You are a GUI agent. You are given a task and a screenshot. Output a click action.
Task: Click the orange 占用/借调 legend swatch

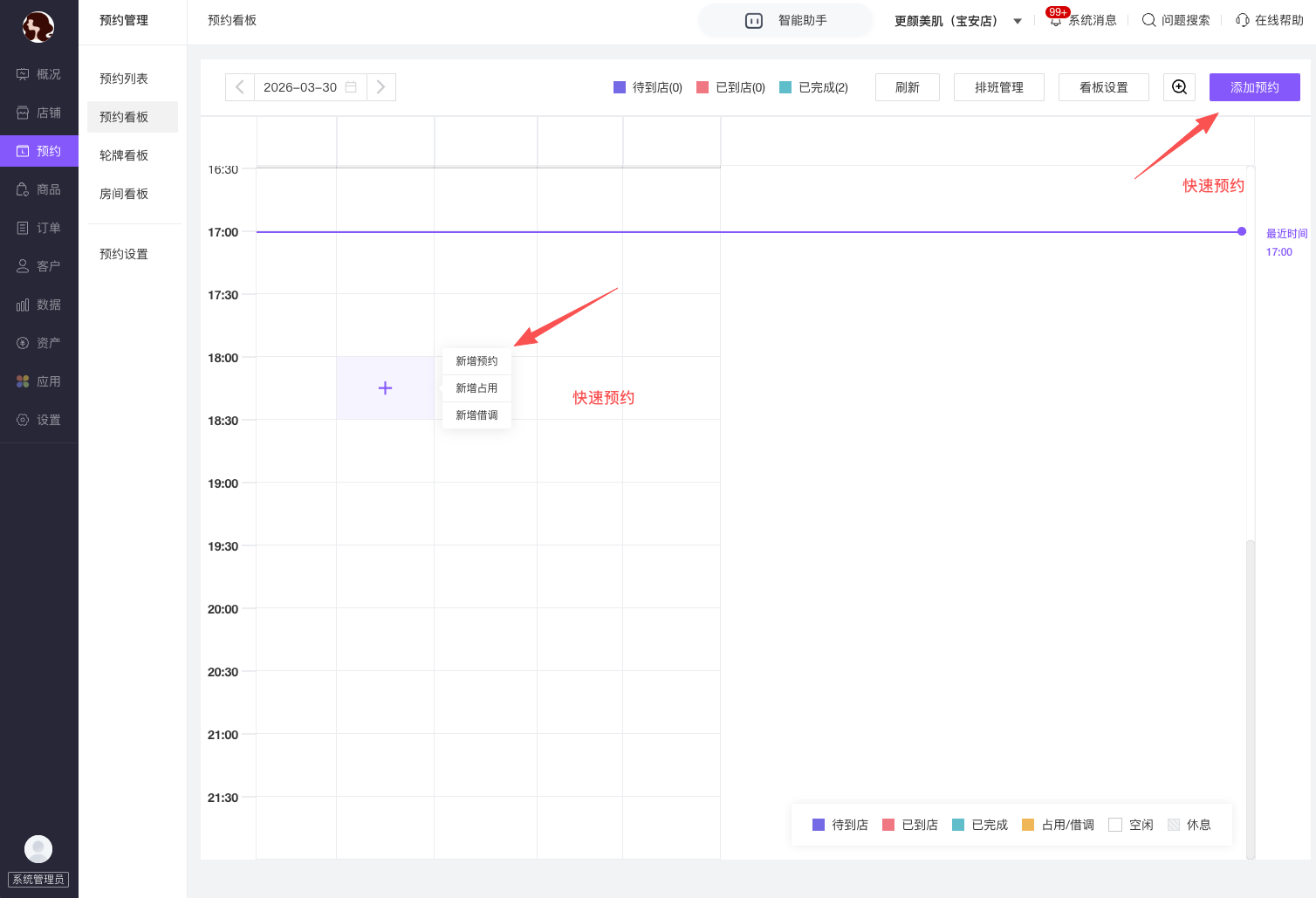click(x=1028, y=825)
